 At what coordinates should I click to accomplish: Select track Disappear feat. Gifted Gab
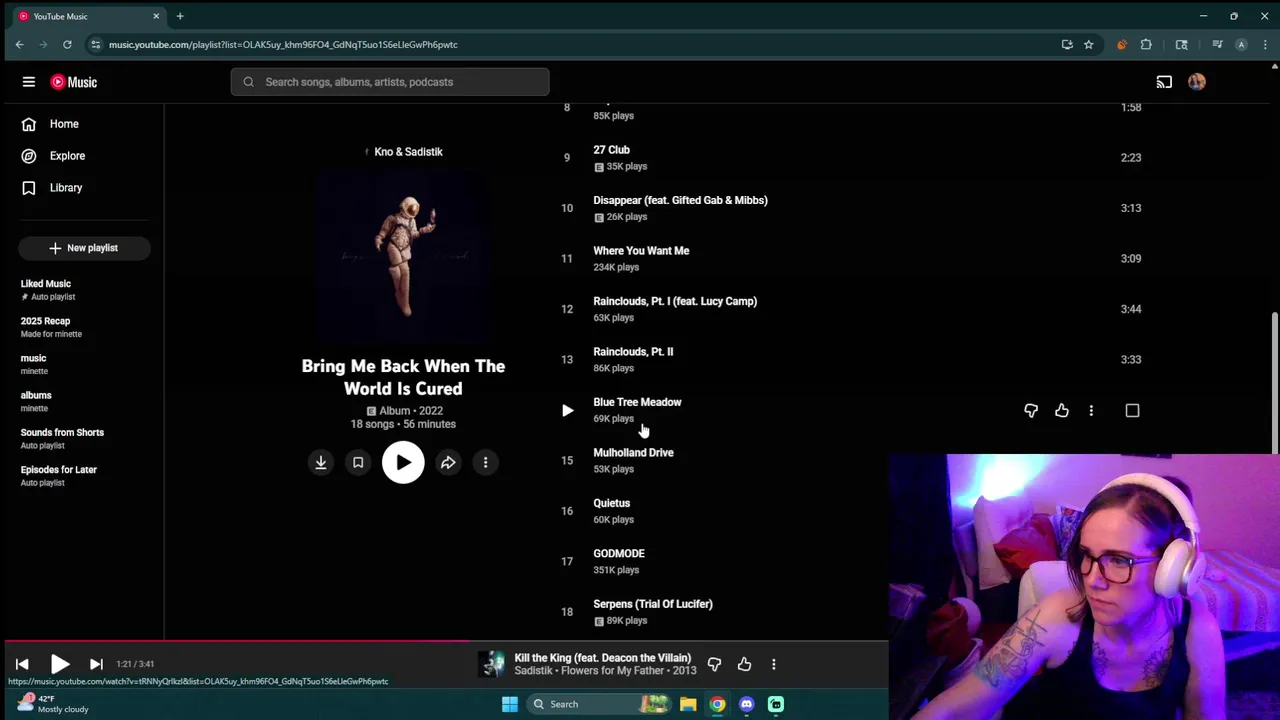point(680,200)
